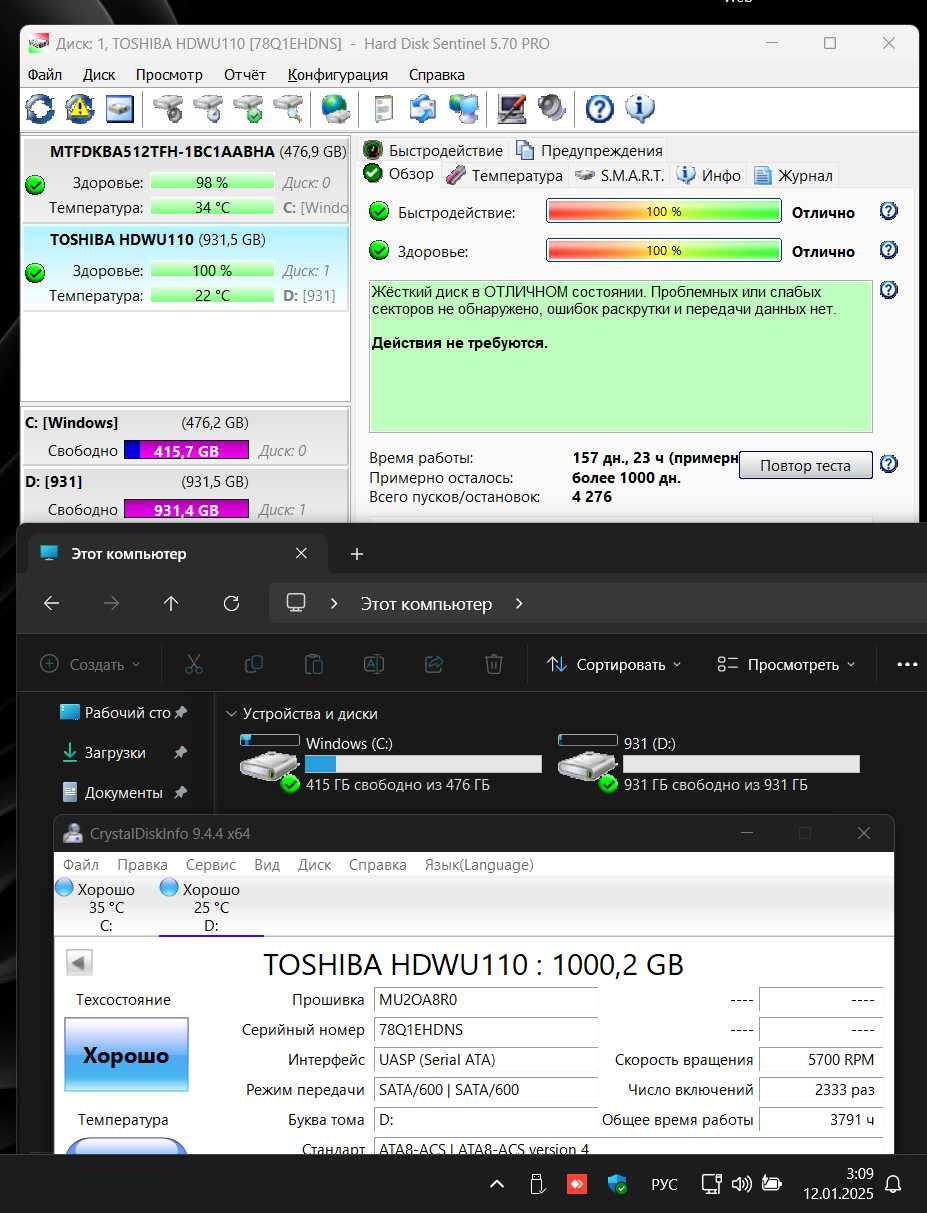Show hidden tray icons chevron
Viewport: 927px width, 1213px height.
[x=496, y=1185]
